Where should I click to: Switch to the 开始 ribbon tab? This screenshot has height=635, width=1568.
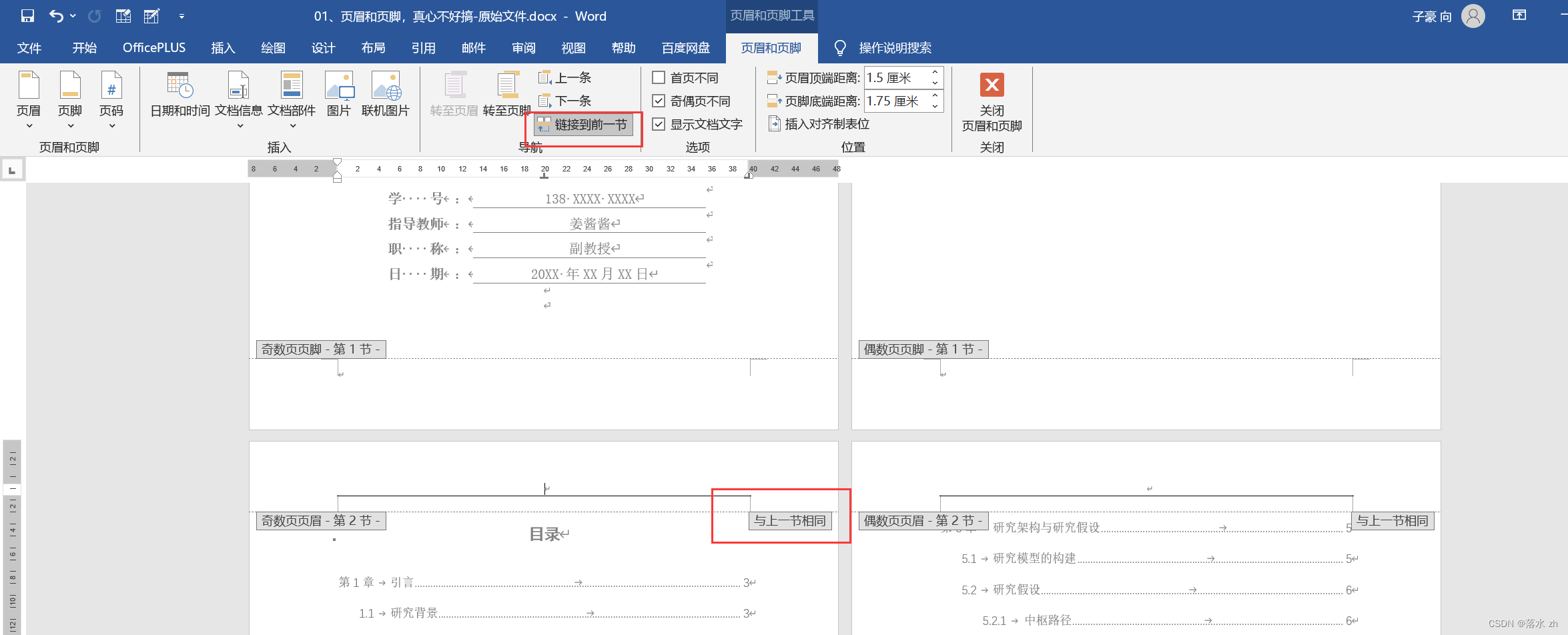point(85,48)
